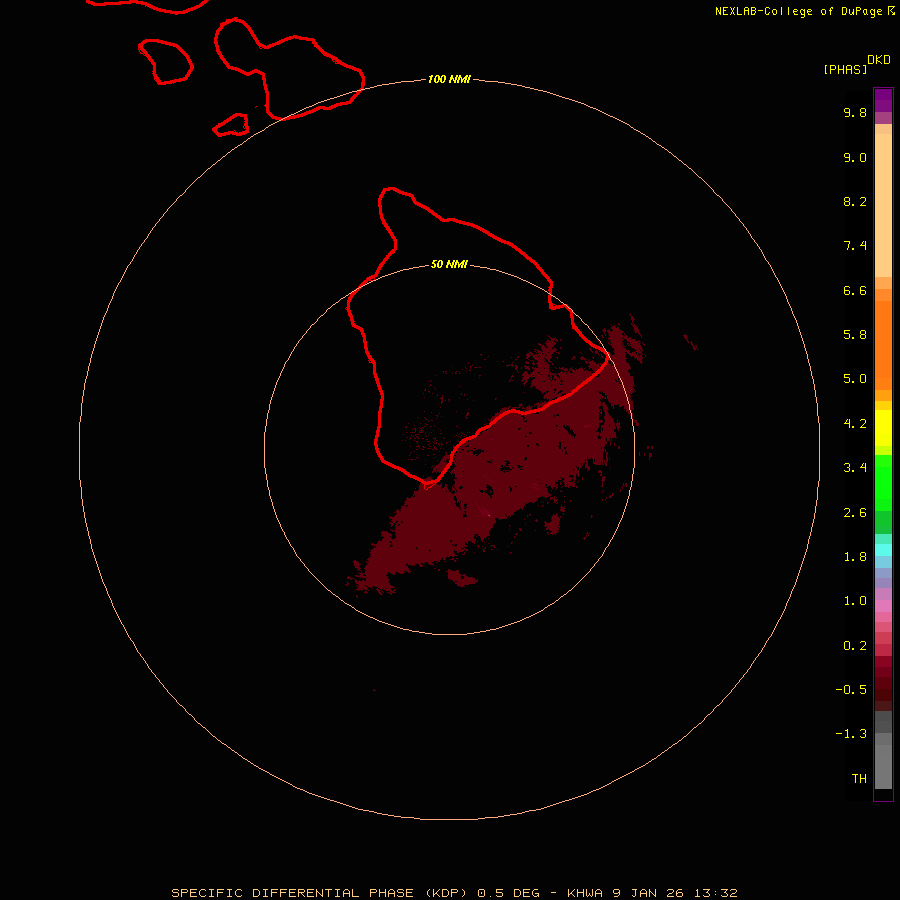
Task: Click the KHWA radar site identifier
Action: point(585,893)
